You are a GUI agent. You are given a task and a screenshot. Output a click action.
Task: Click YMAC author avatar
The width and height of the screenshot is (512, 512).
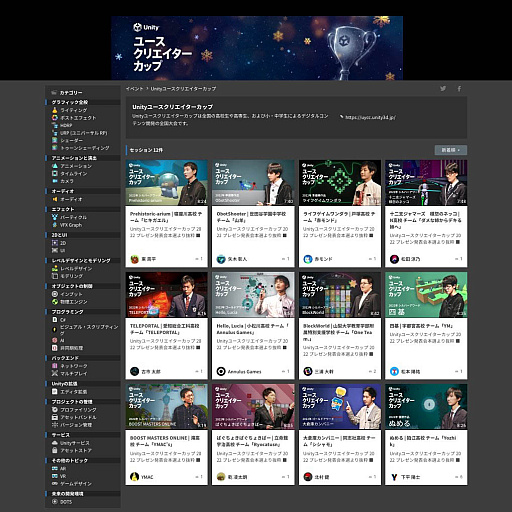coord(134,477)
